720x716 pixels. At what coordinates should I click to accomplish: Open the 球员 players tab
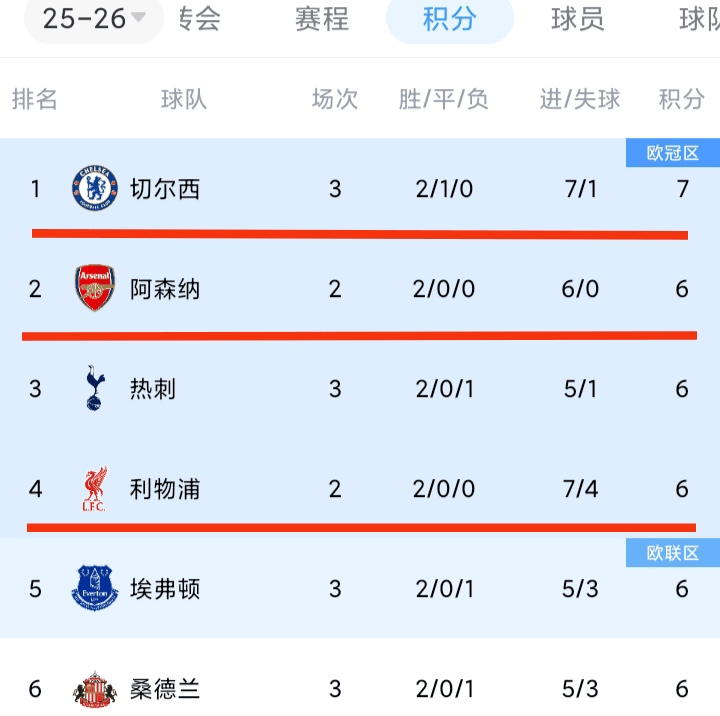pos(578,19)
